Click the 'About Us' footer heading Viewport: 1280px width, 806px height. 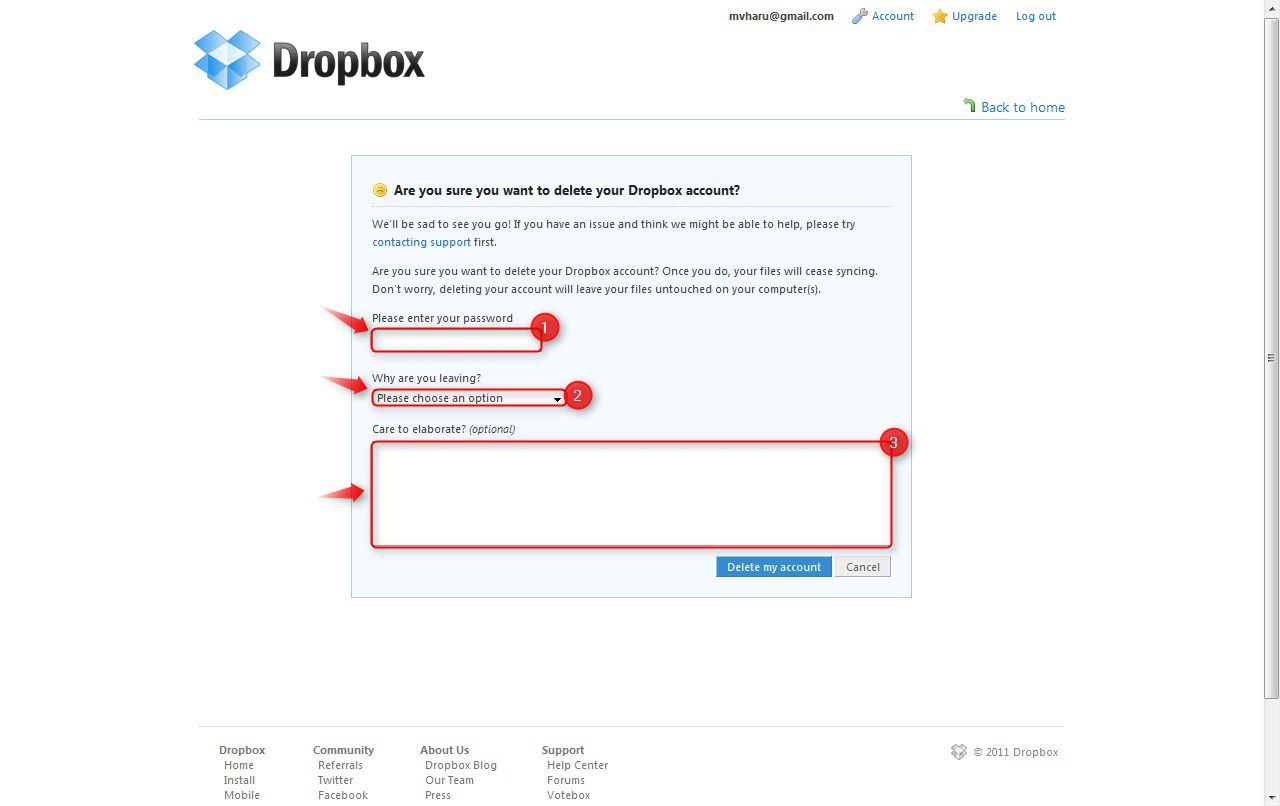[444, 750]
